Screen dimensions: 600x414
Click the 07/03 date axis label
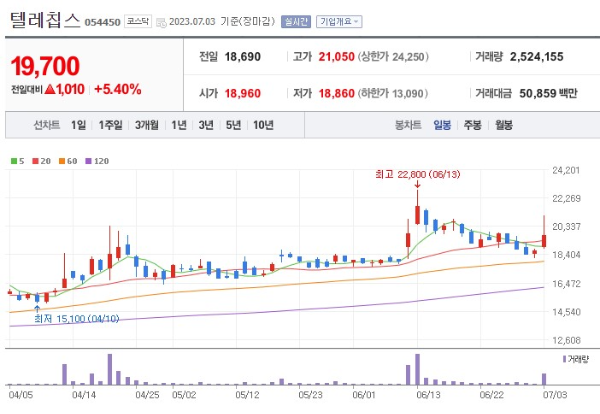pyautogui.click(x=555, y=395)
